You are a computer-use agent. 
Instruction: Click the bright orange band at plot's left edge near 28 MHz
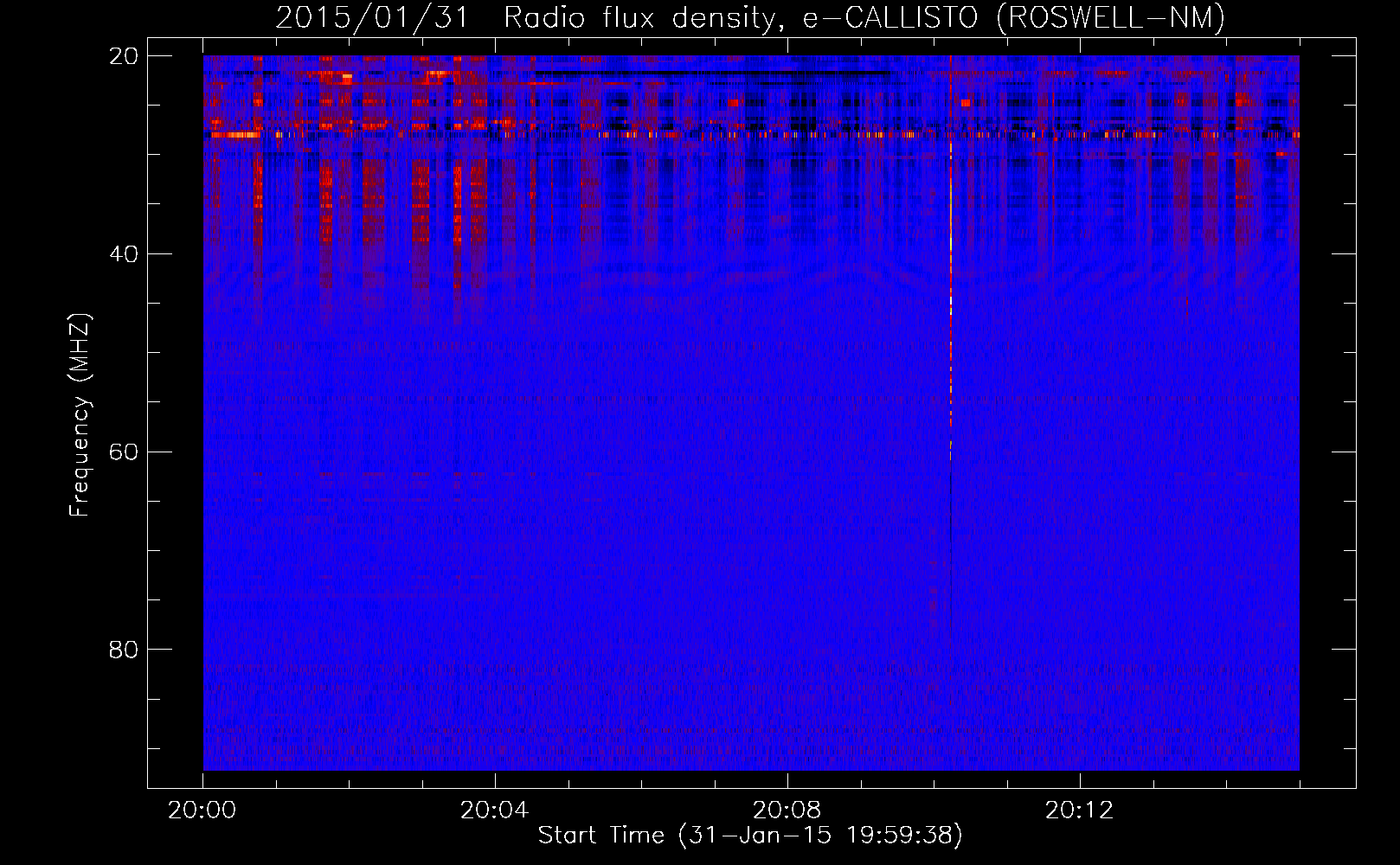pos(234,135)
